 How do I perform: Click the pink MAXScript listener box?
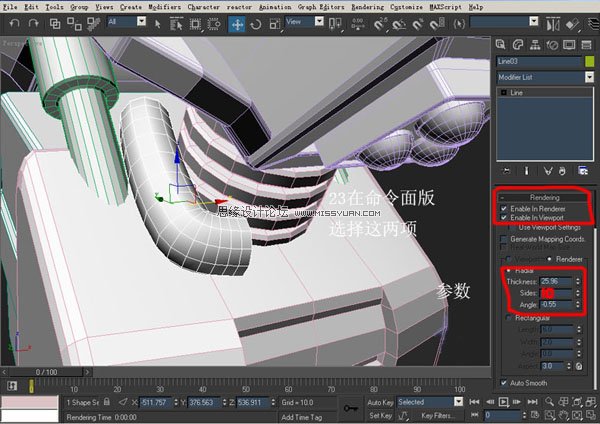click(x=29, y=402)
